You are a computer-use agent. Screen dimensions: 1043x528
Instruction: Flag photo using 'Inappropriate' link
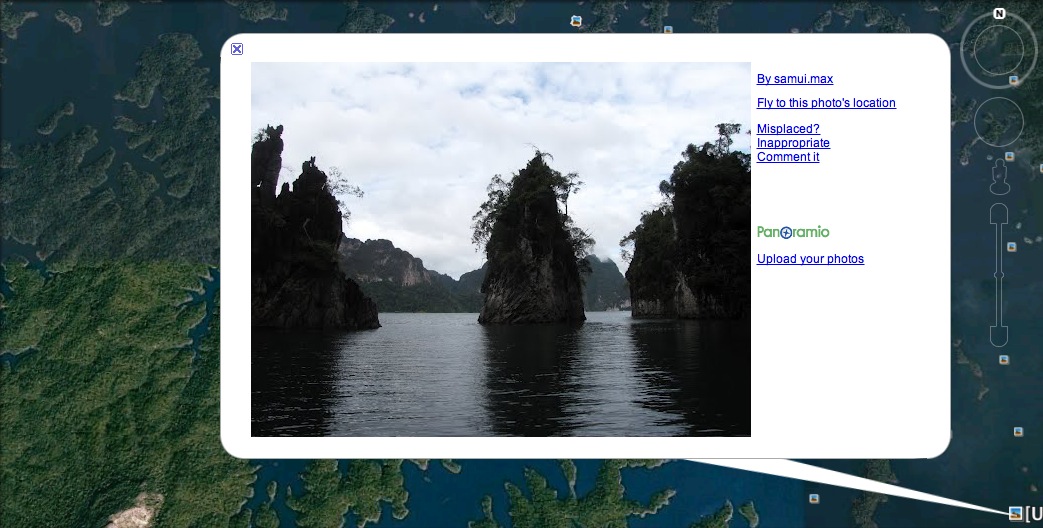793,143
